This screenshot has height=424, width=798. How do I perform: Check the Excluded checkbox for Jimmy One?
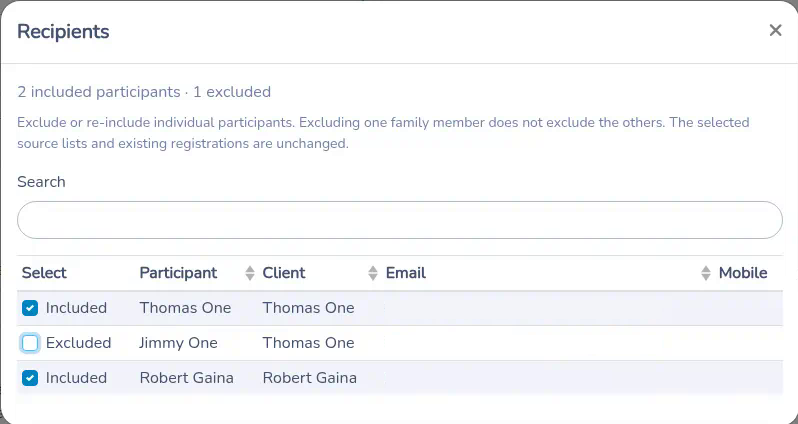[30, 343]
